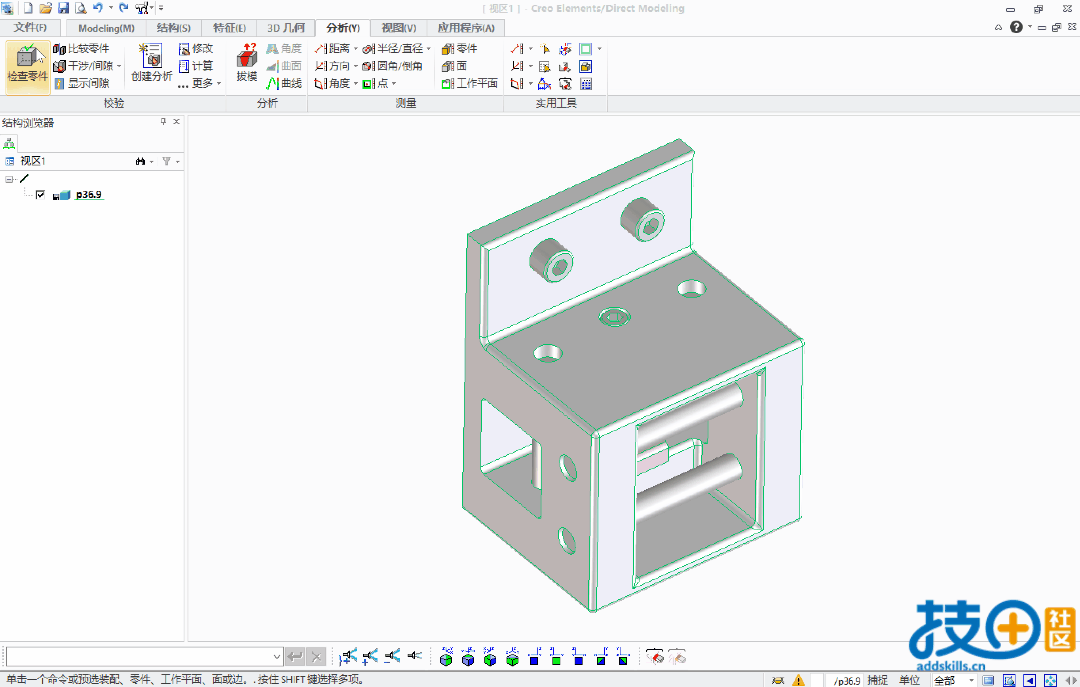1080x687 pixels.
Task: Click 捕捉 snap in status bar
Action: [x=878, y=680]
